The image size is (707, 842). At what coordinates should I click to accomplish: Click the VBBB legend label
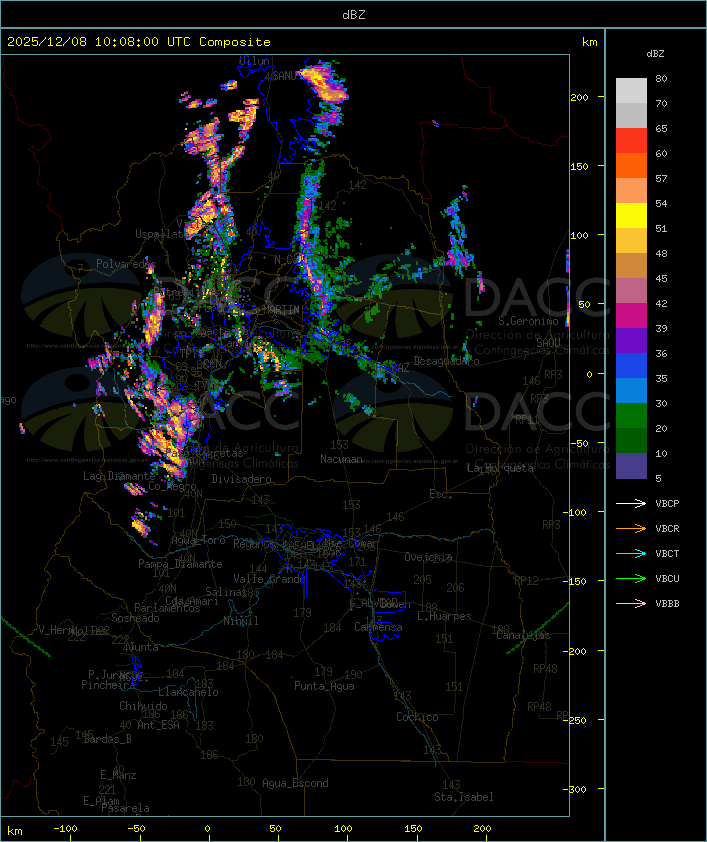click(667, 603)
